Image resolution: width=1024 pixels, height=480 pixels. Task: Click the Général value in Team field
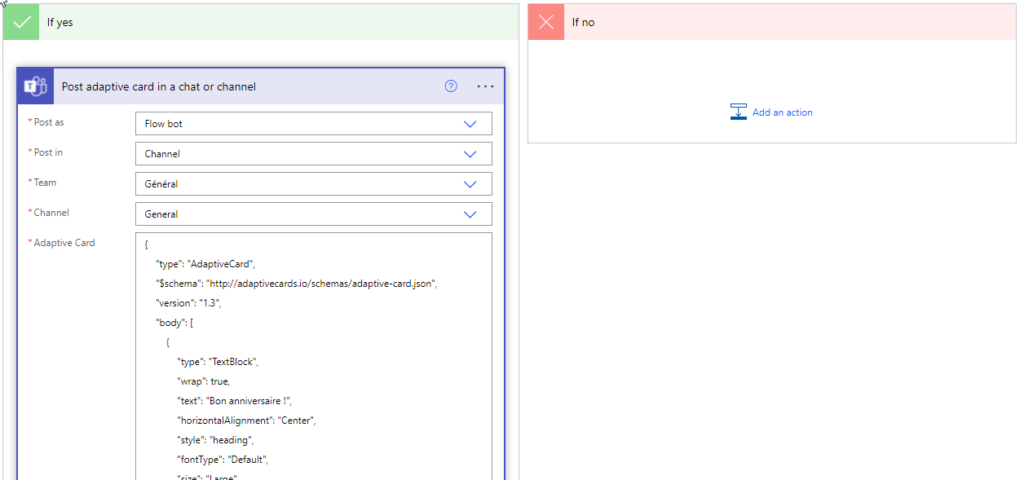(x=162, y=184)
